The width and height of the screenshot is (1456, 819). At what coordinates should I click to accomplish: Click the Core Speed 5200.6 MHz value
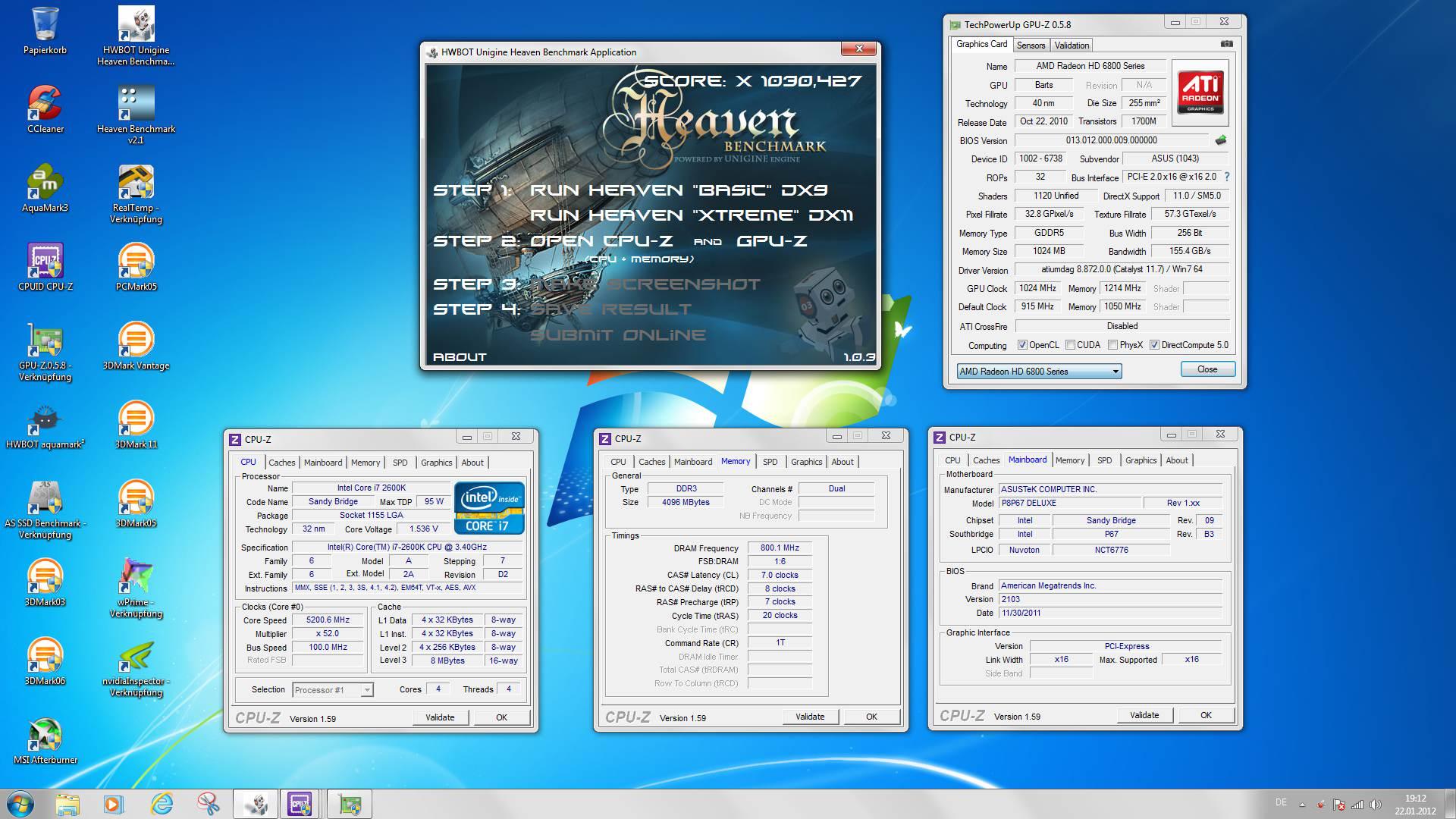click(x=328, y=620)
